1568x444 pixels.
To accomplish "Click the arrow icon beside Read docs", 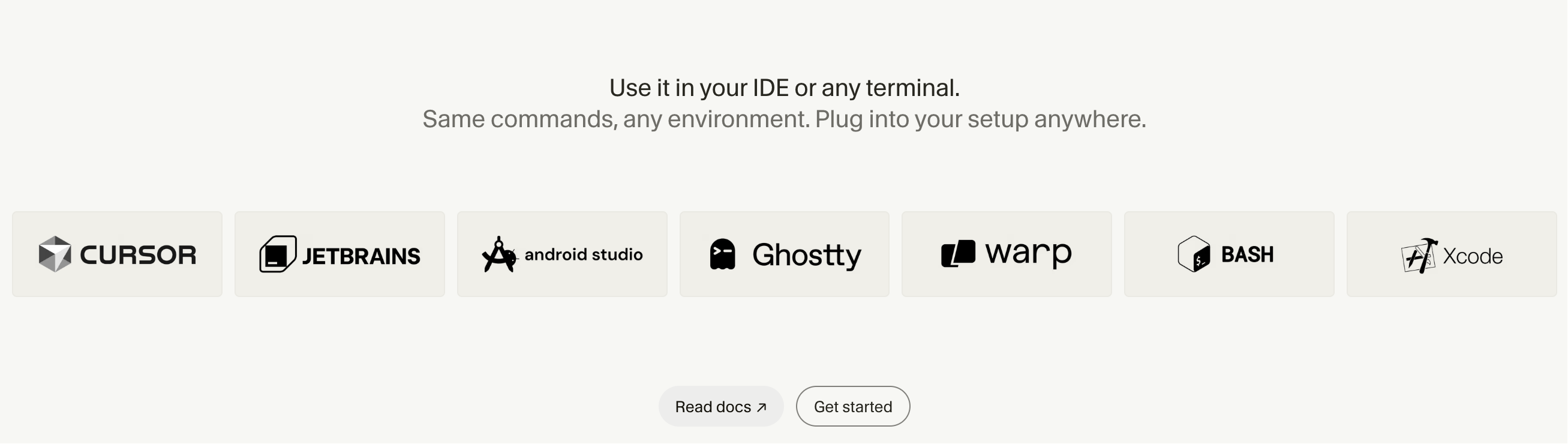I will 761,407.
